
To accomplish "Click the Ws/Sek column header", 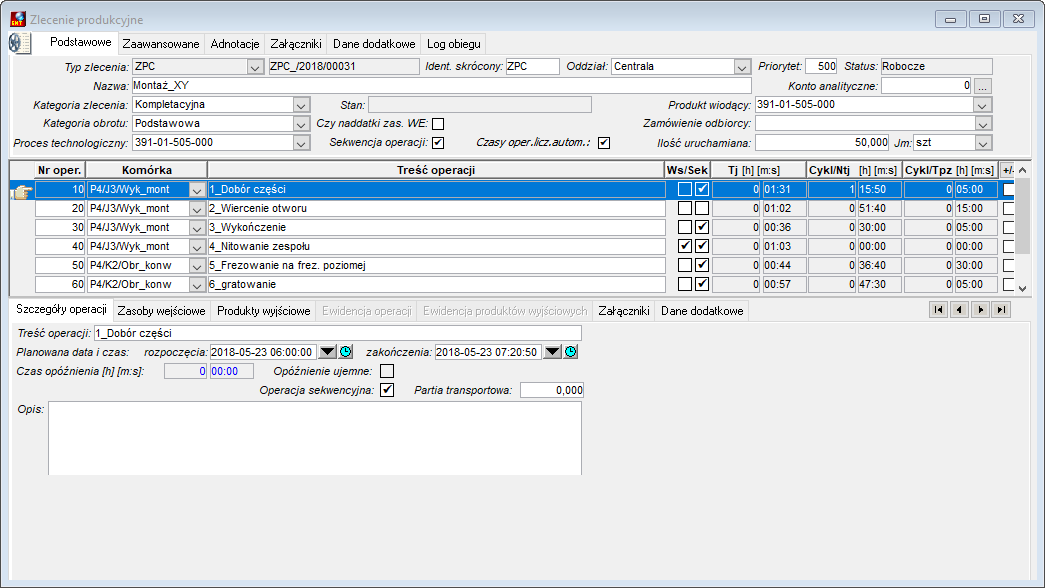I will tap(687, 170).
